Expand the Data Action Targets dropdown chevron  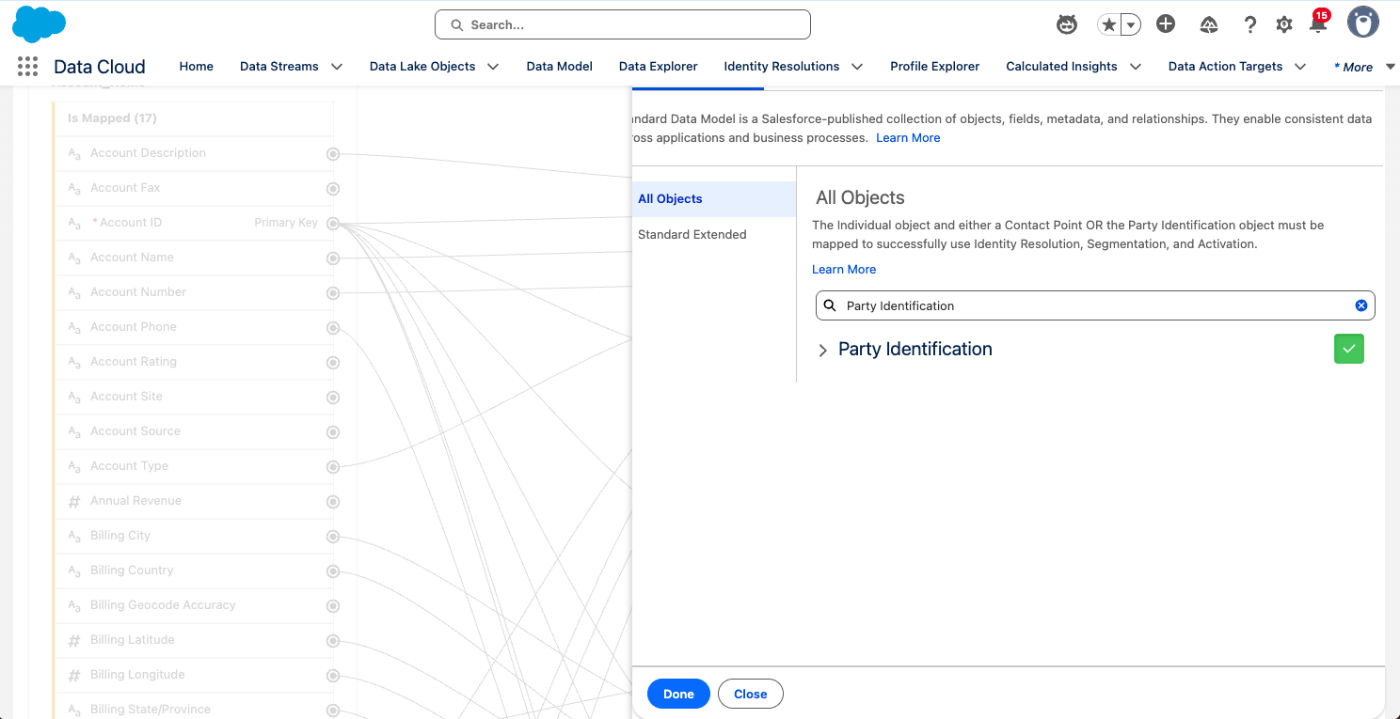(x=1300, y=66)
